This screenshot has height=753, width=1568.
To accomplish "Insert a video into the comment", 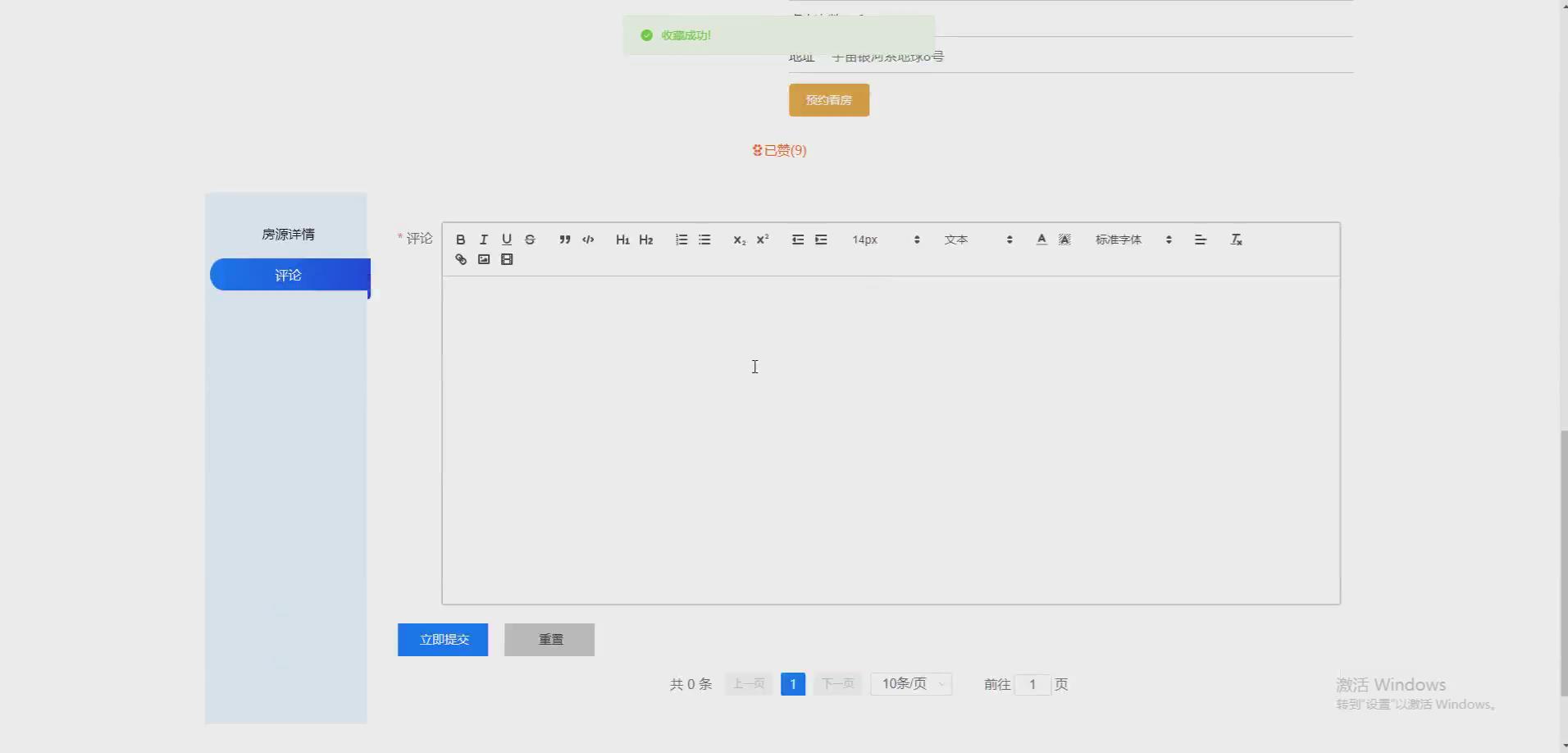I will pyautogui.click(x=507, y=258).
